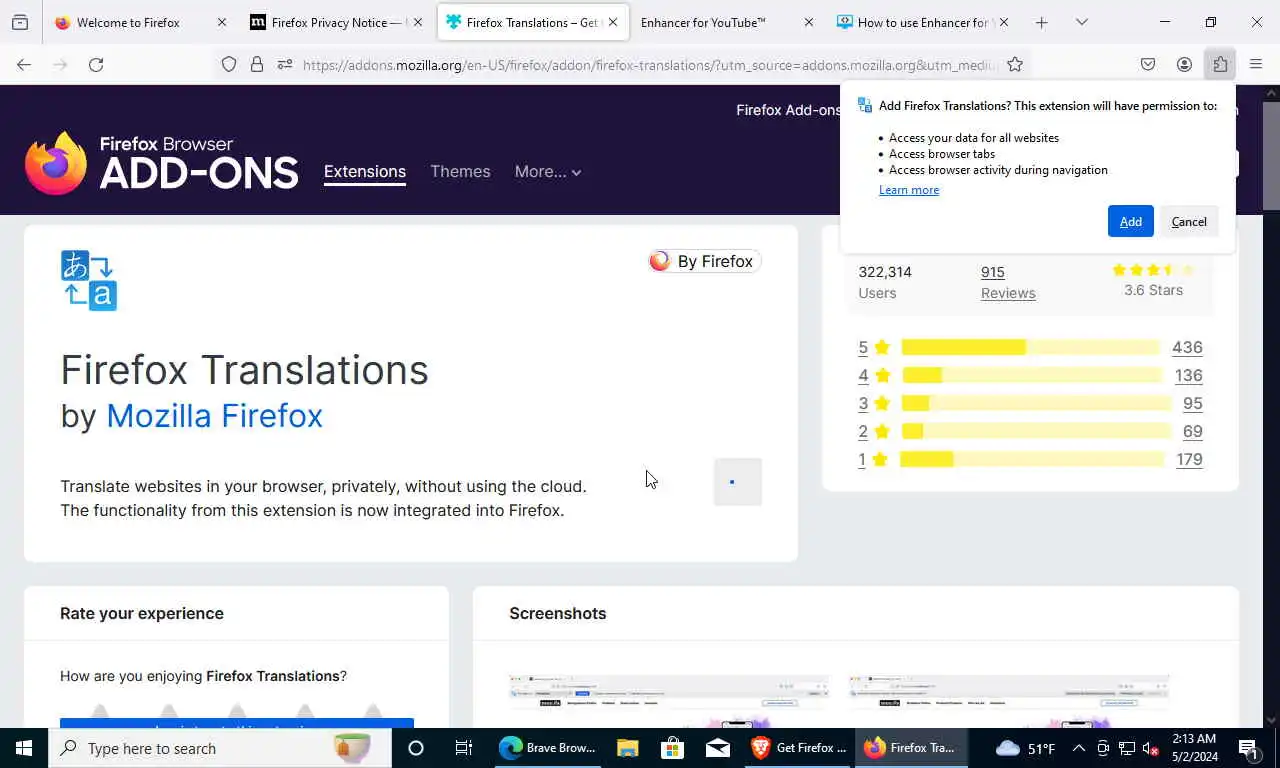Click the padlock site security icon
The image size is (1280, 768).
coord(257,64)
